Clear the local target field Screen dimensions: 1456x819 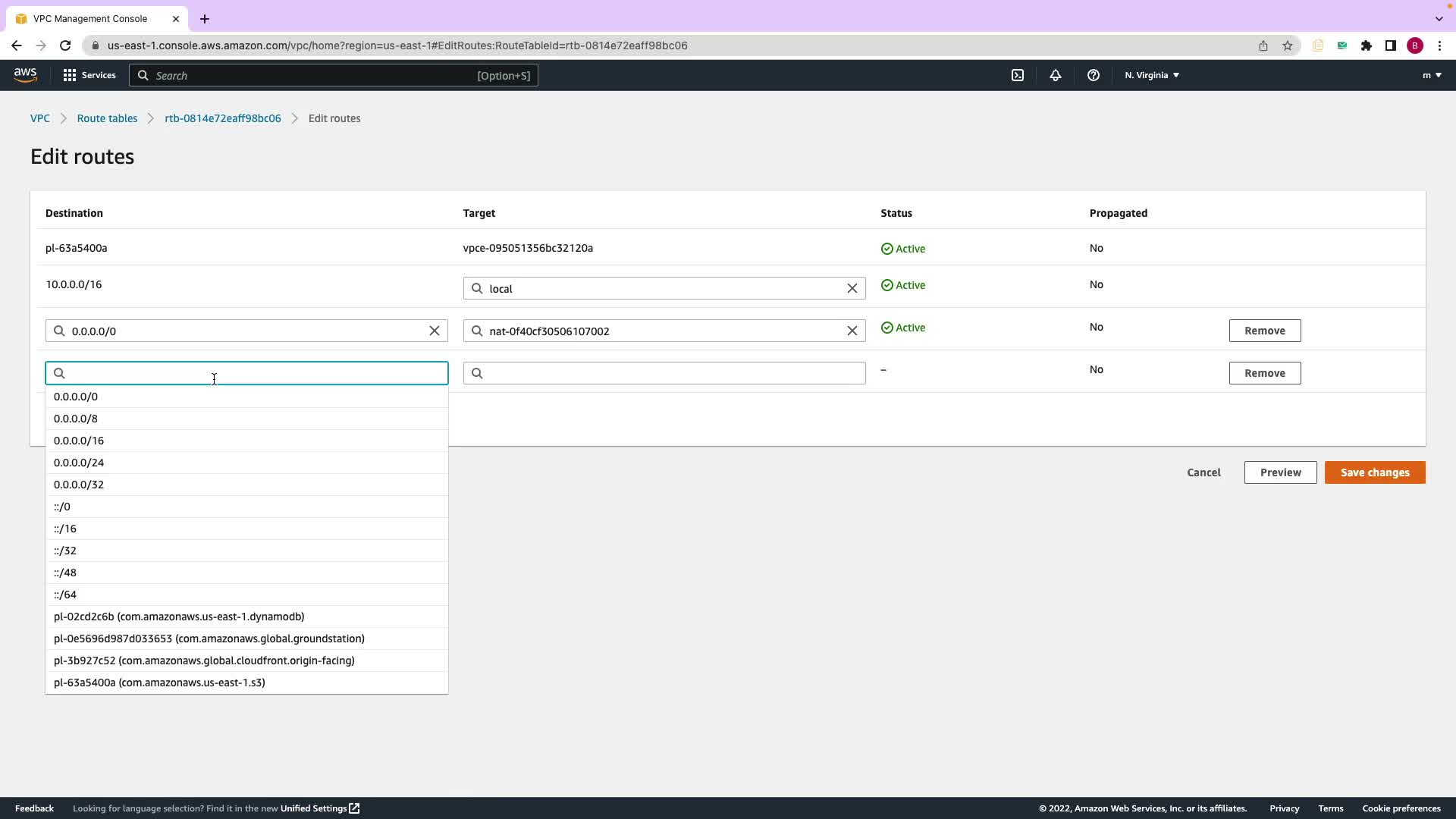pos(852,288)
